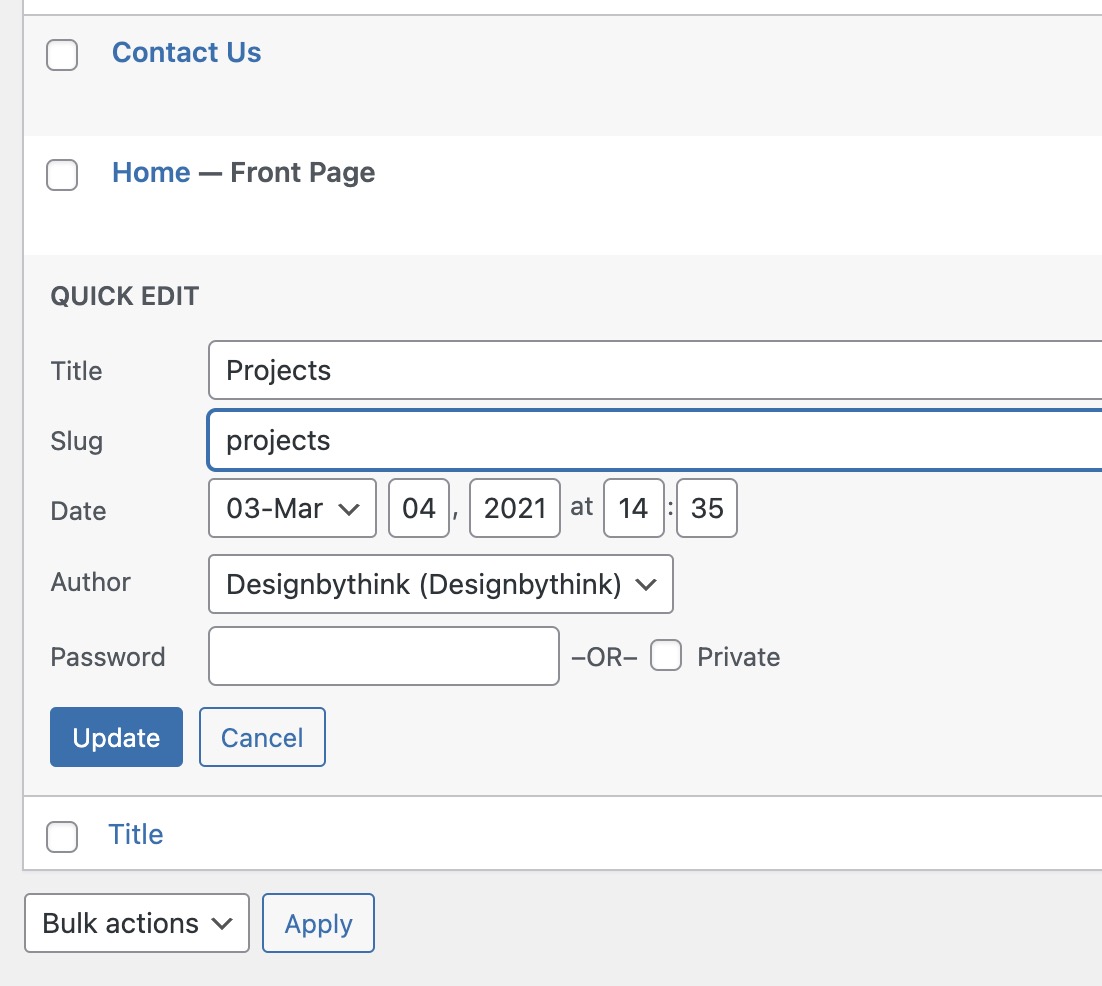Open the month dropdown showing 03-Mar
The image size is (1102, 986).
292,509
